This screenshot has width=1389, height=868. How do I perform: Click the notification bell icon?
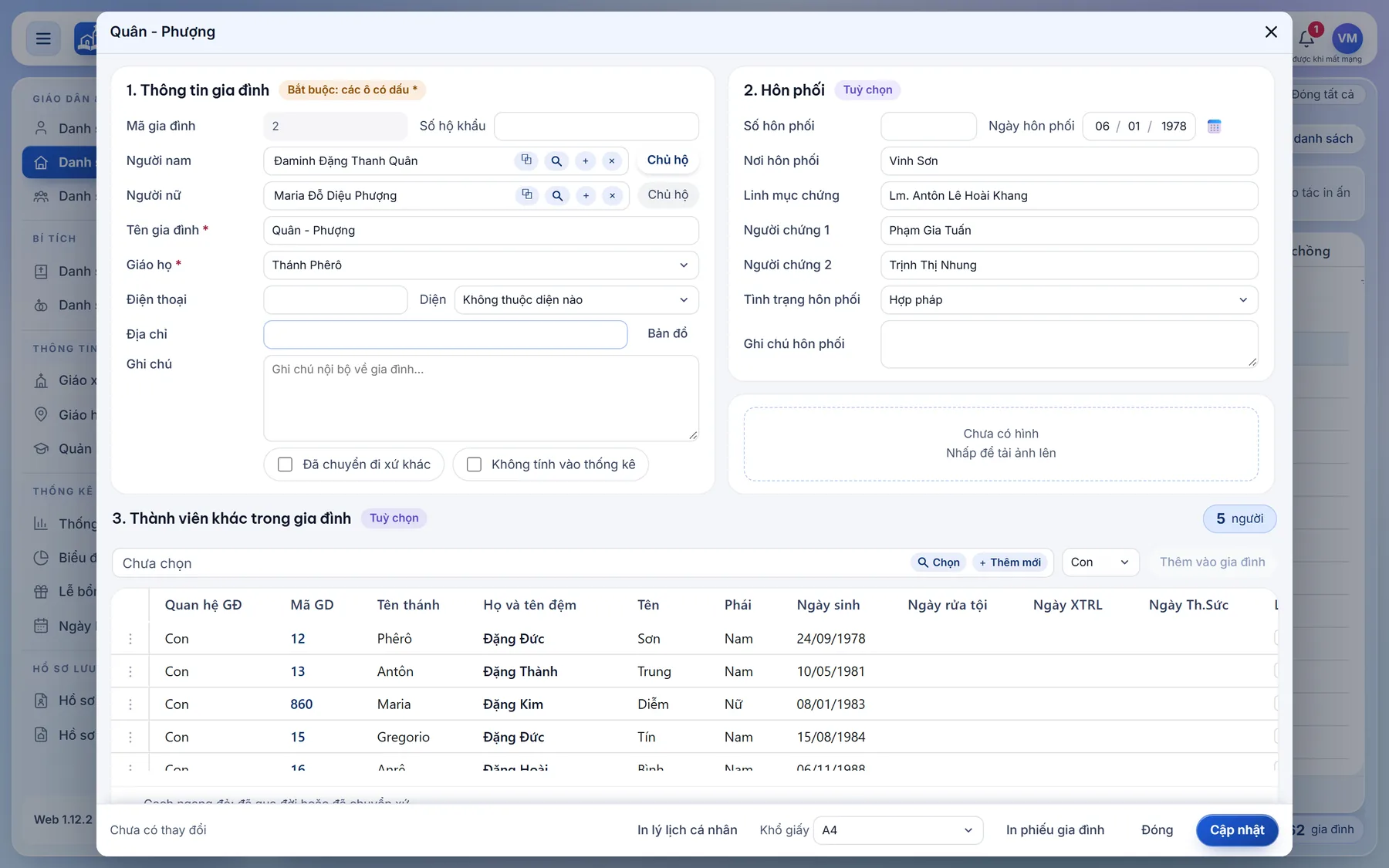pos(1306,39)
